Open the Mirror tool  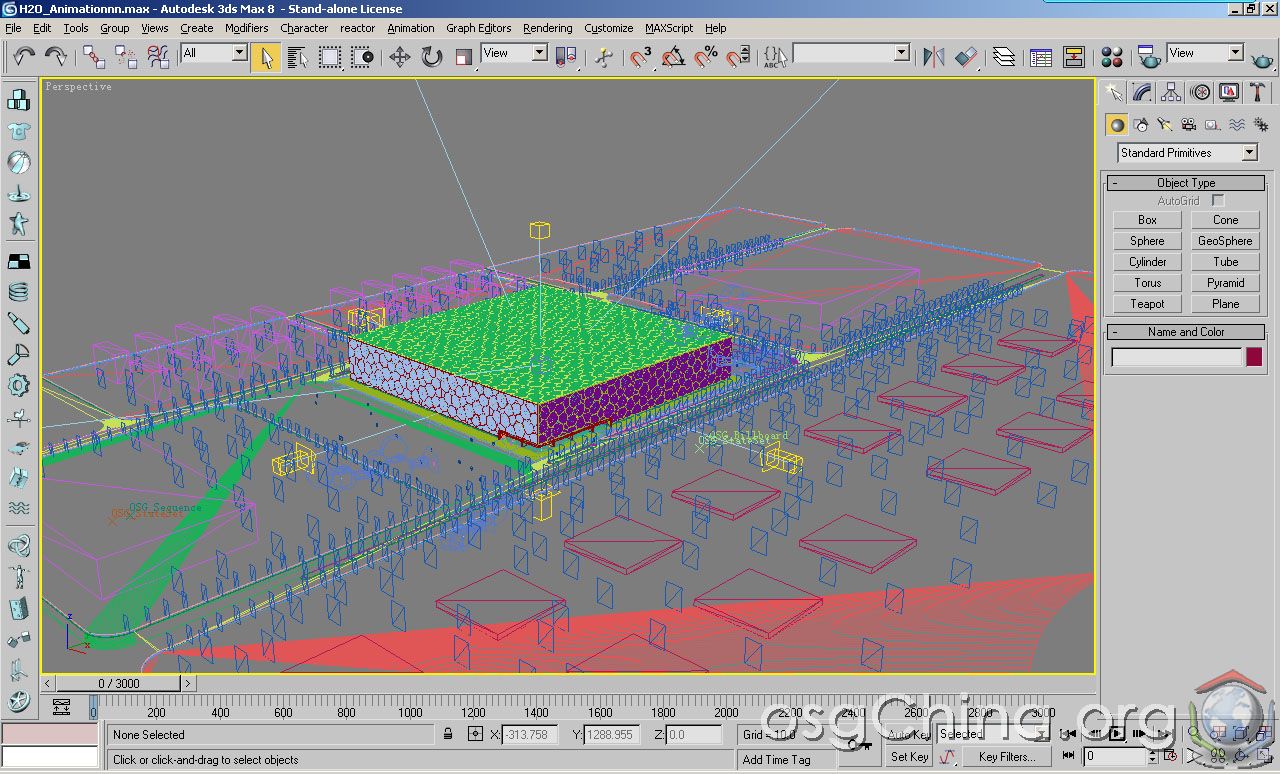tap(933, 57)
